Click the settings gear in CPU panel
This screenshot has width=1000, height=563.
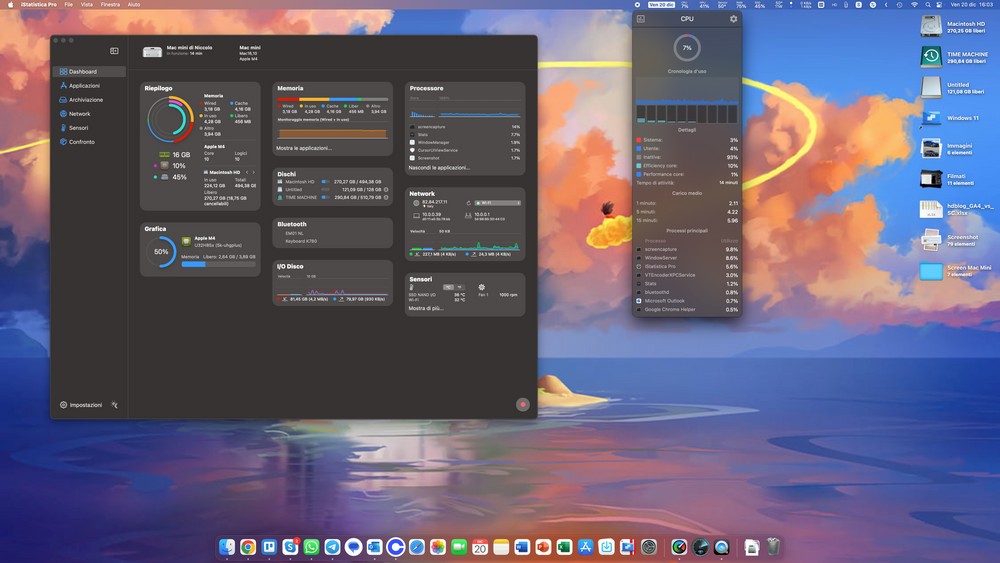733,19
